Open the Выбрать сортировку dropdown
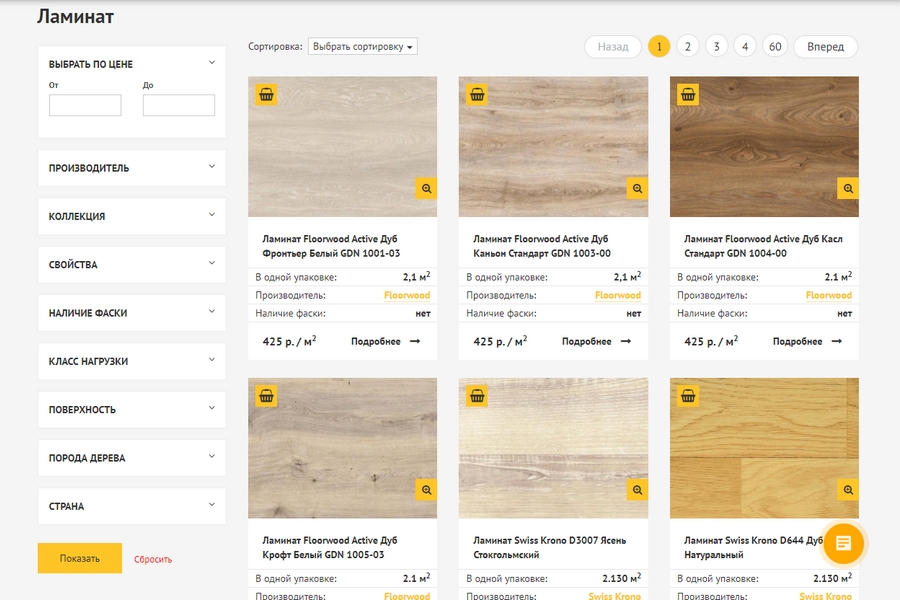The height and width of the screenshot is (600, 900). [362, 46]
